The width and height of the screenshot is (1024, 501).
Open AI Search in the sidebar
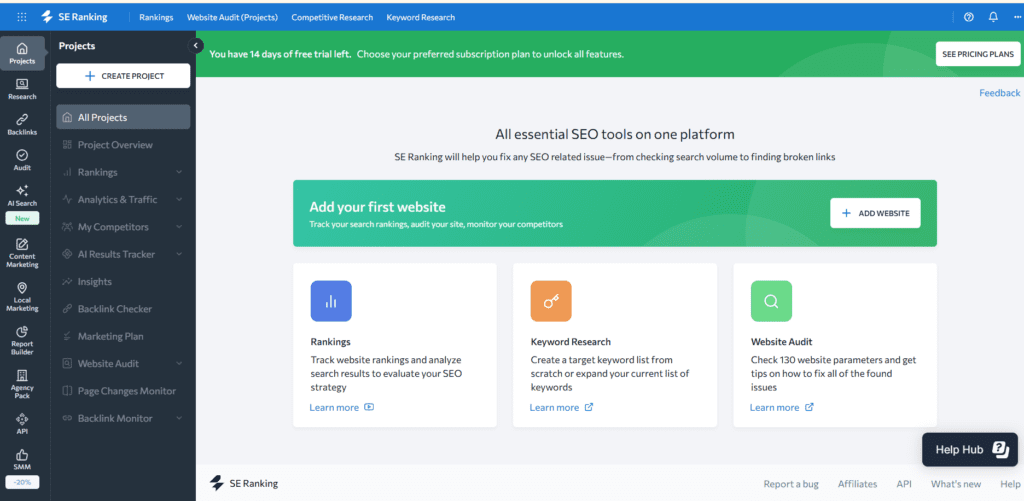point(22,195)
